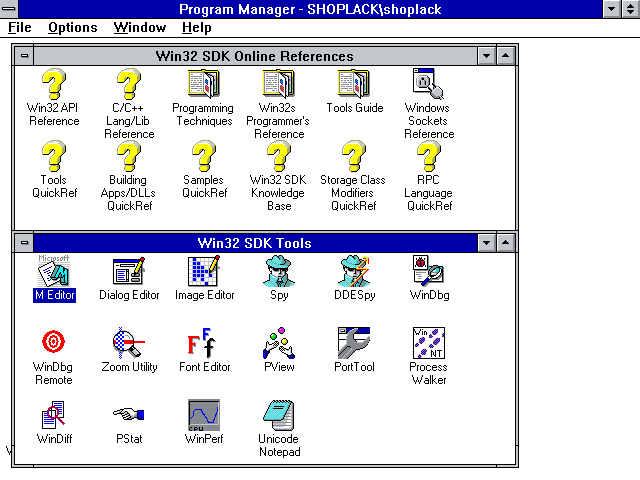The image size is (640, 480).
Task: Select the RPC Language QuickRef icon
Action: (x=429, y=156)
